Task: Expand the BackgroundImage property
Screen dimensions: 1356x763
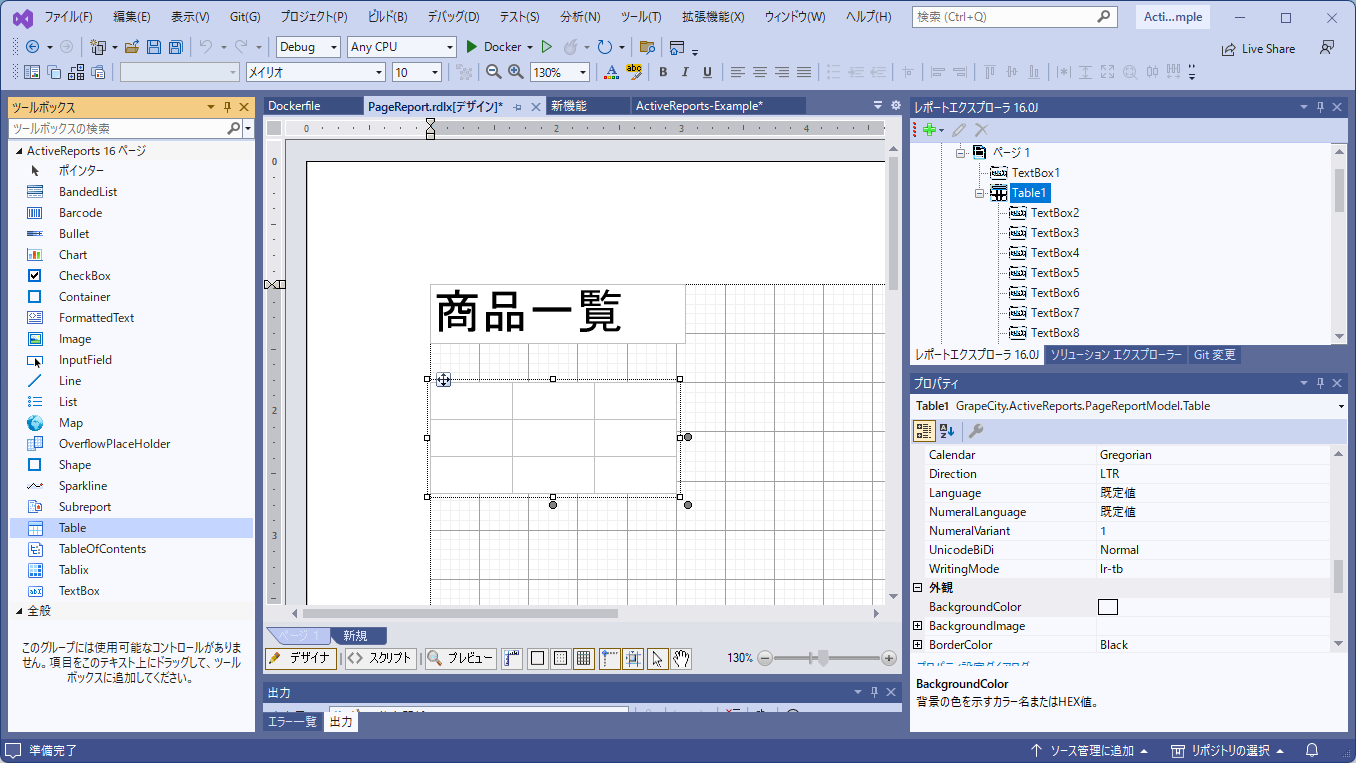Action: [918, 626]
